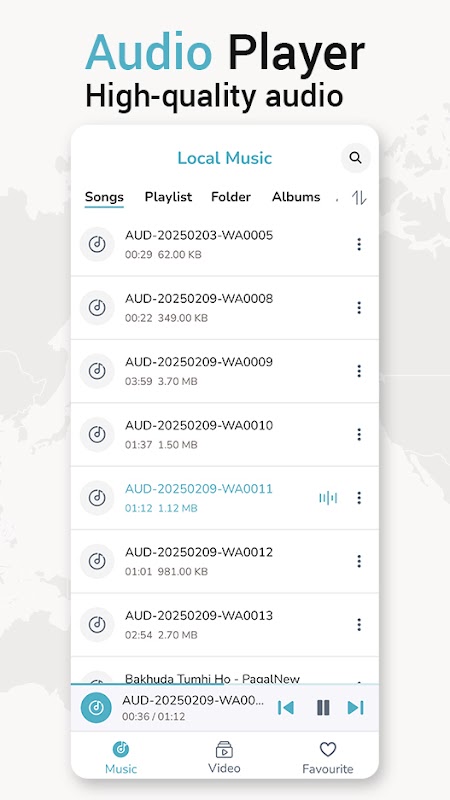Viewport: 450px width, 800px height.
Task: Skip to the next track
Action: click(x=356, y=708)
